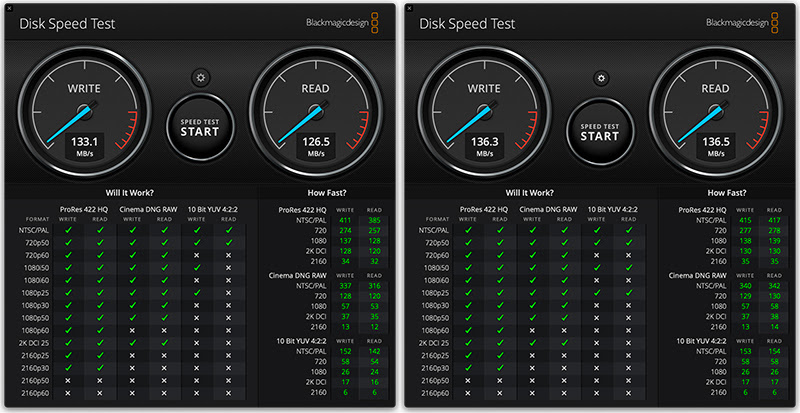Click the '257' ProRes 720 read value
The height and width of the screenshot is (413, 800).
click(374, 231)
